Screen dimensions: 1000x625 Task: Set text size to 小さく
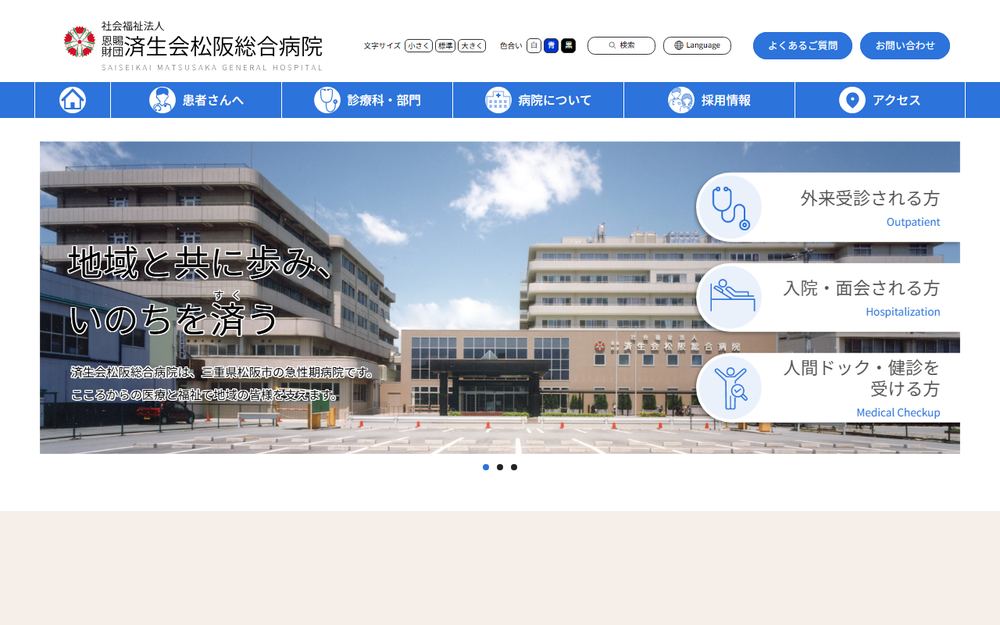coord(418,46)
